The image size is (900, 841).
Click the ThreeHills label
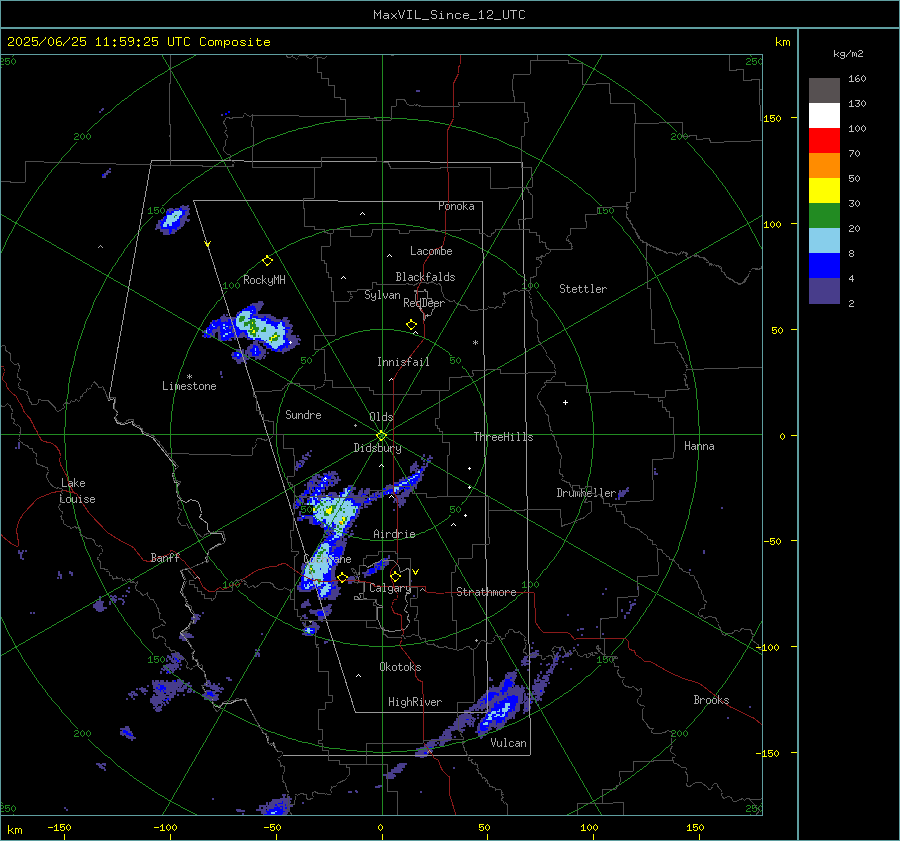503,437
